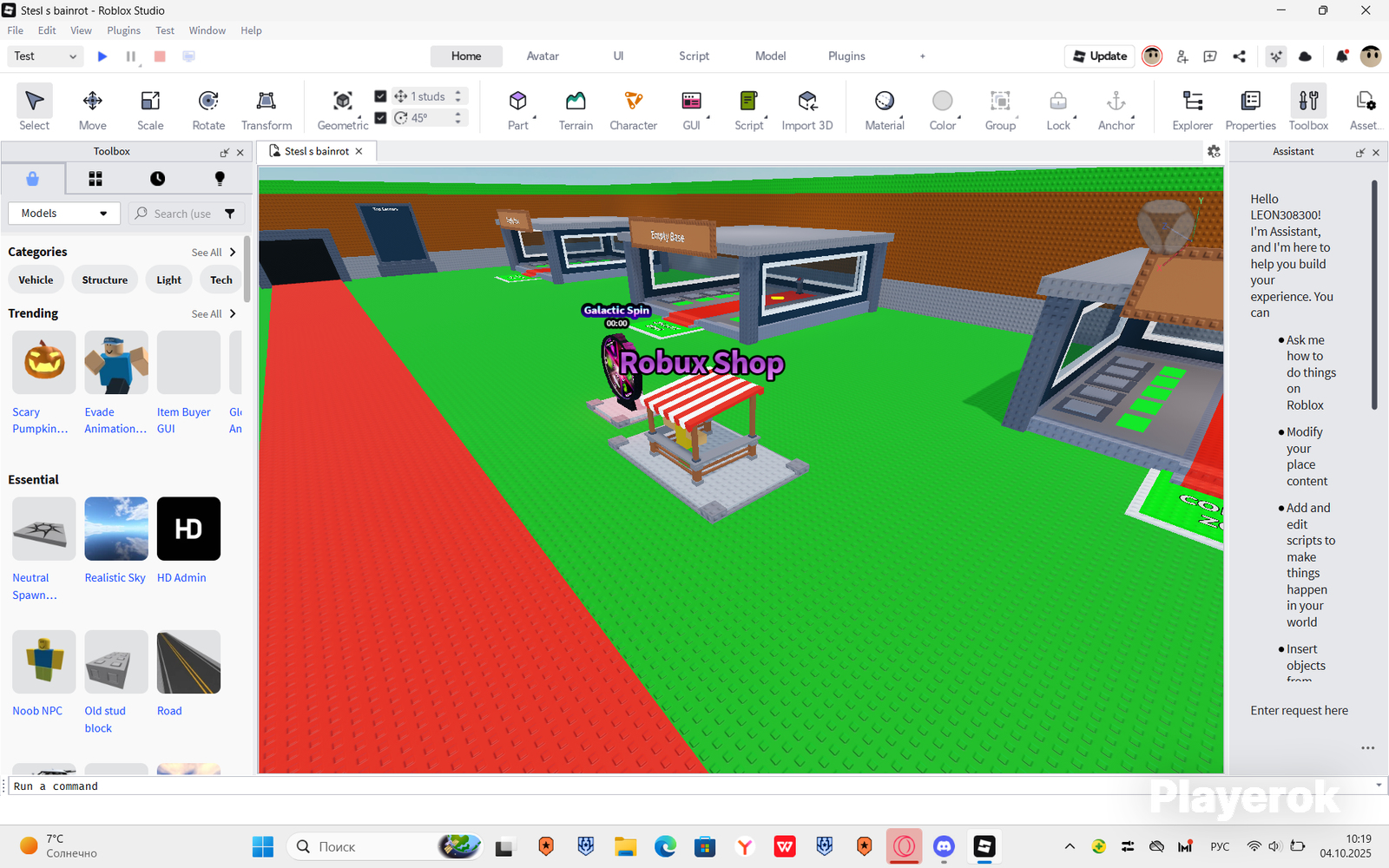The image size is (1389, 868).
Task: Filter by Vehicle category
Action: coord(36,280)
